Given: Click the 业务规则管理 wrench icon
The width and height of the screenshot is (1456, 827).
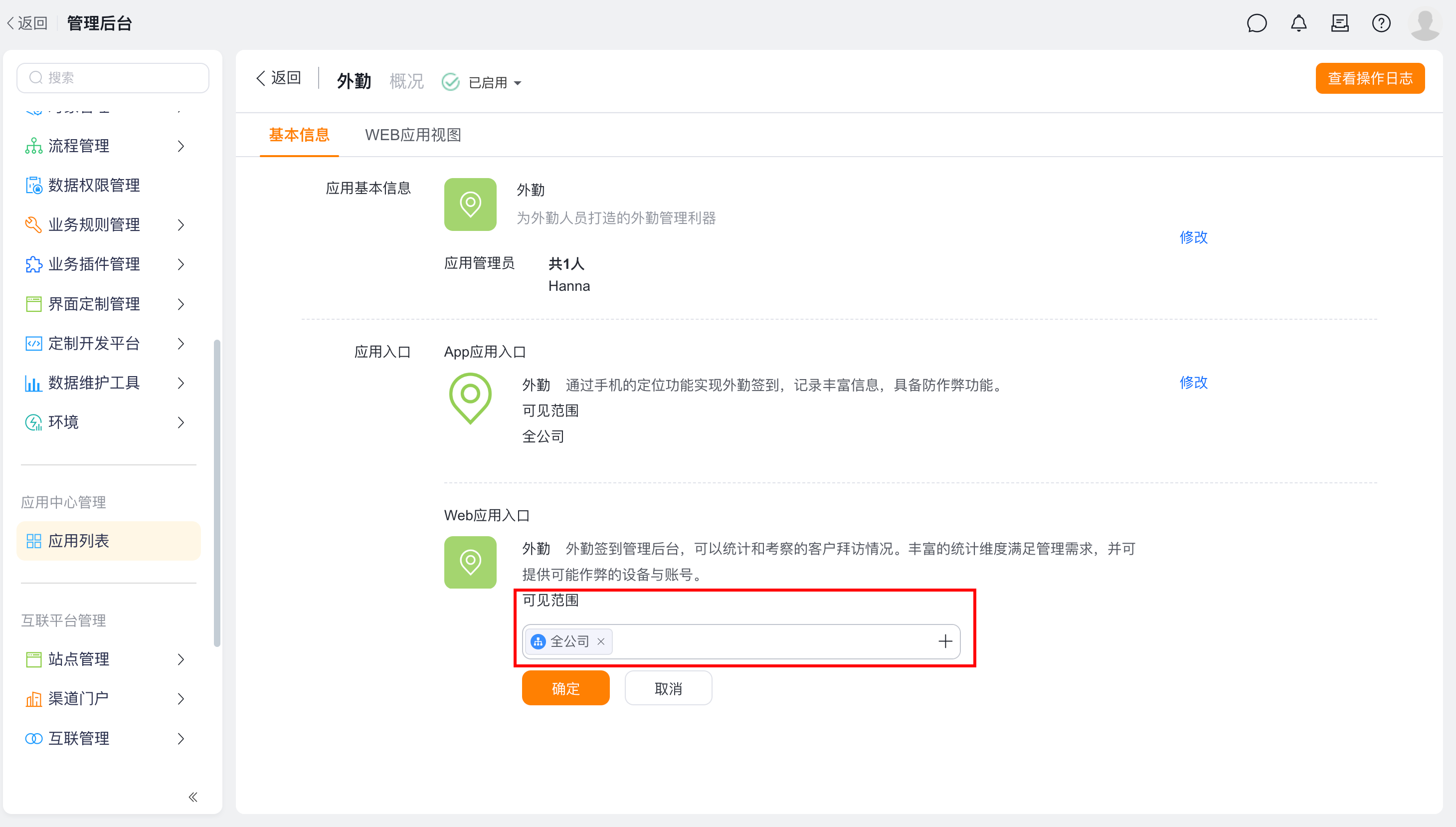Looking at the screenshot, I should click(x=33, y=225).
